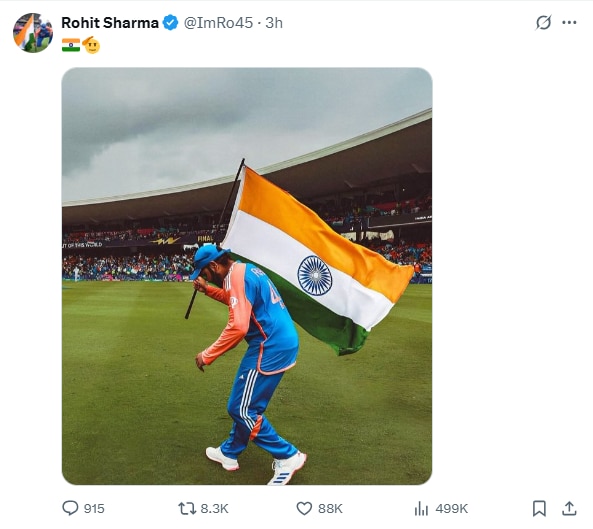Toggle the bookmark icon on the post

(539, 508)
